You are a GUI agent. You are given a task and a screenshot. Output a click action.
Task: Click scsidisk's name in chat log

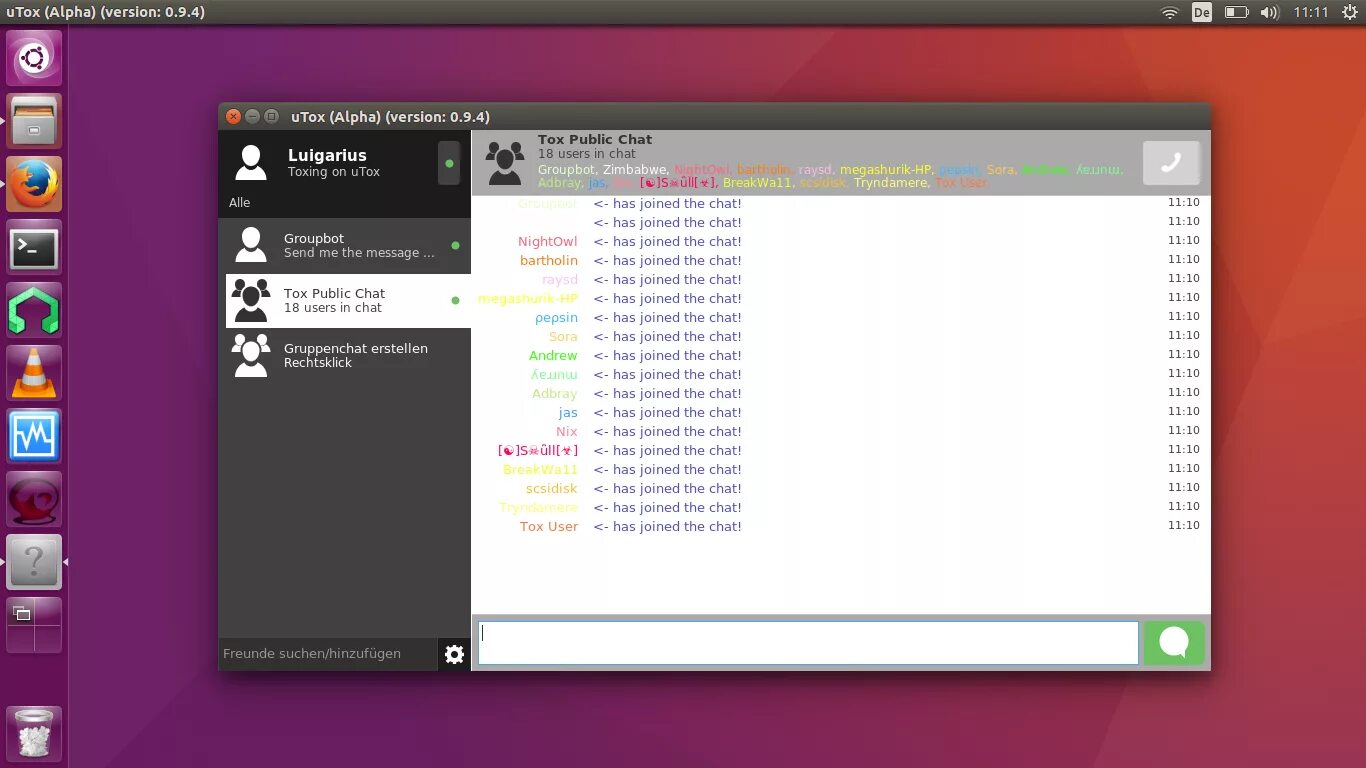point(552,489)
